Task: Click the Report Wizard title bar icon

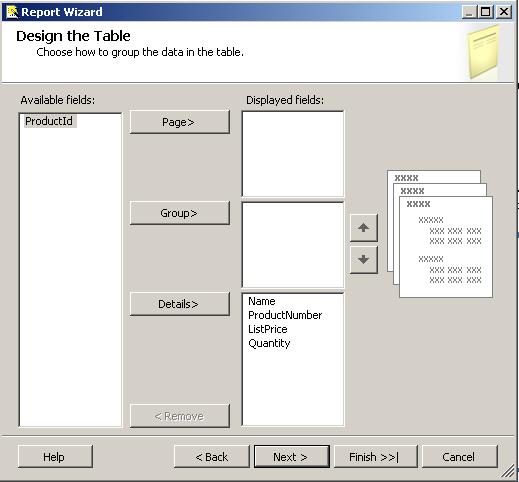Action: (x=12, y=12)
